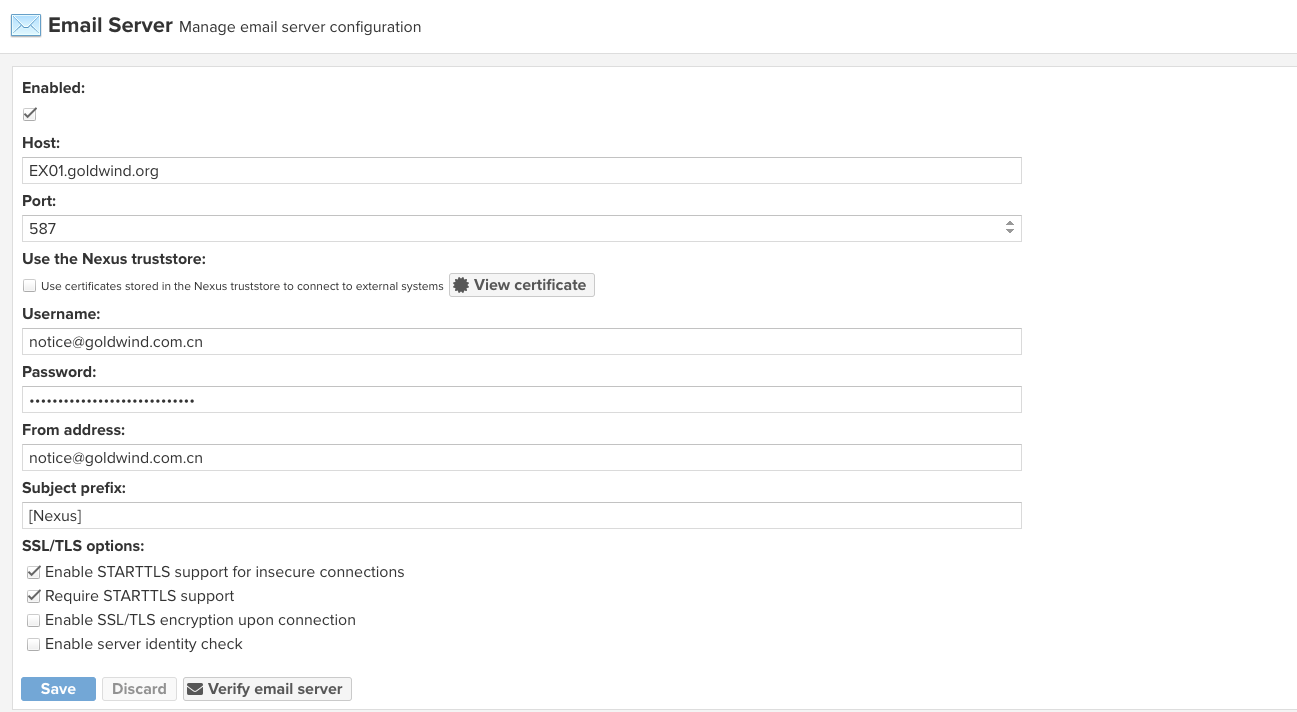Viewport: 1297px width, 712px height.
Task: Click the Username input field
Action: click(x=520, y=342)
